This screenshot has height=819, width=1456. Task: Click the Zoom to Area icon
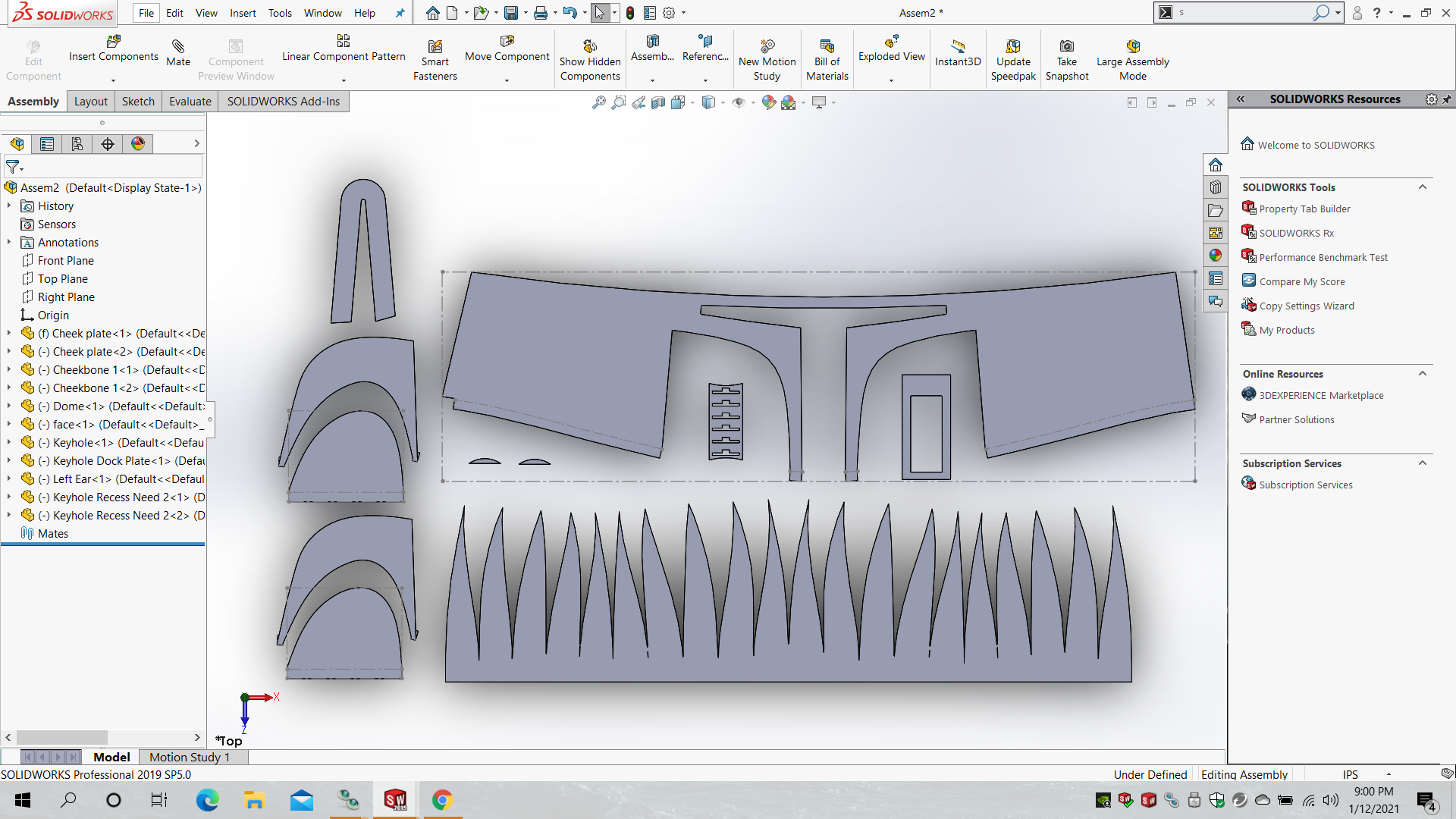pos(619,102)
